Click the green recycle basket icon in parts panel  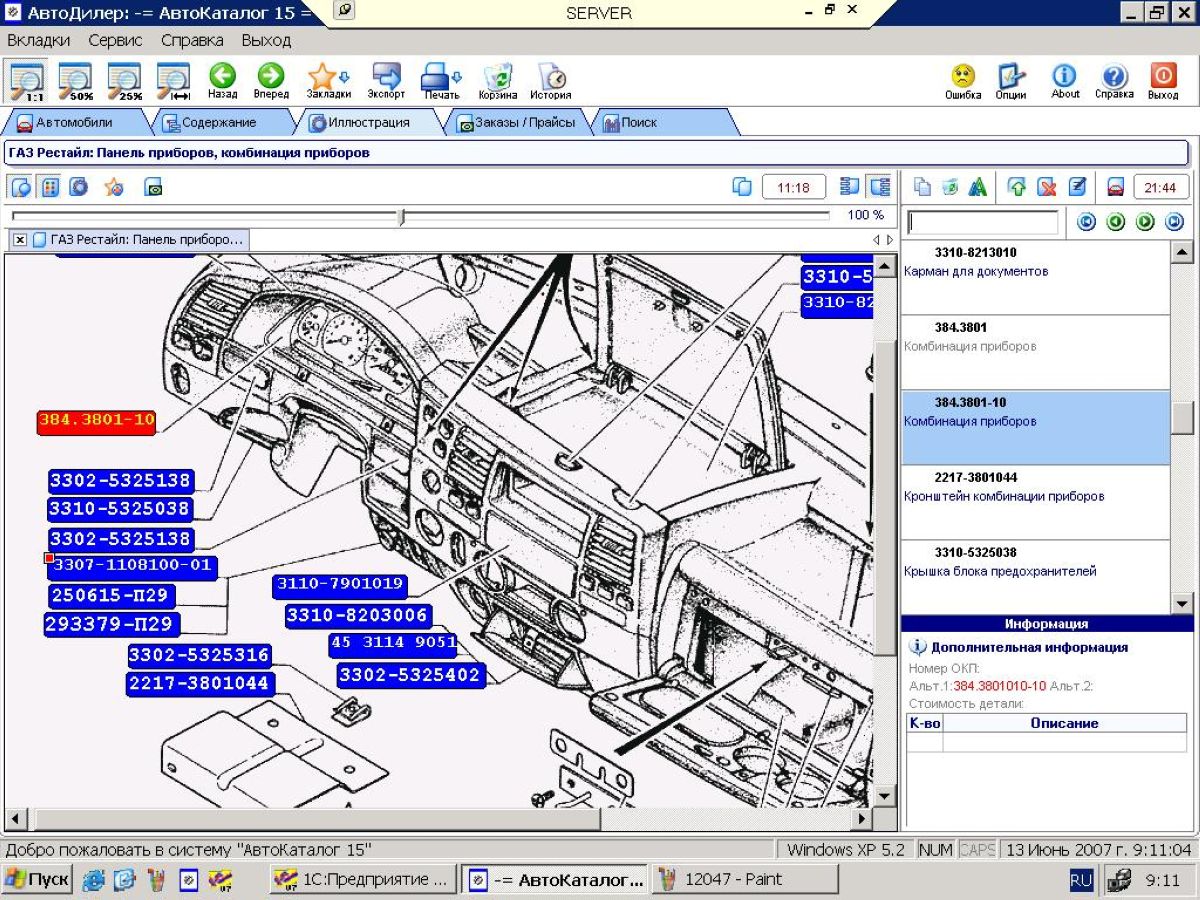950,187
